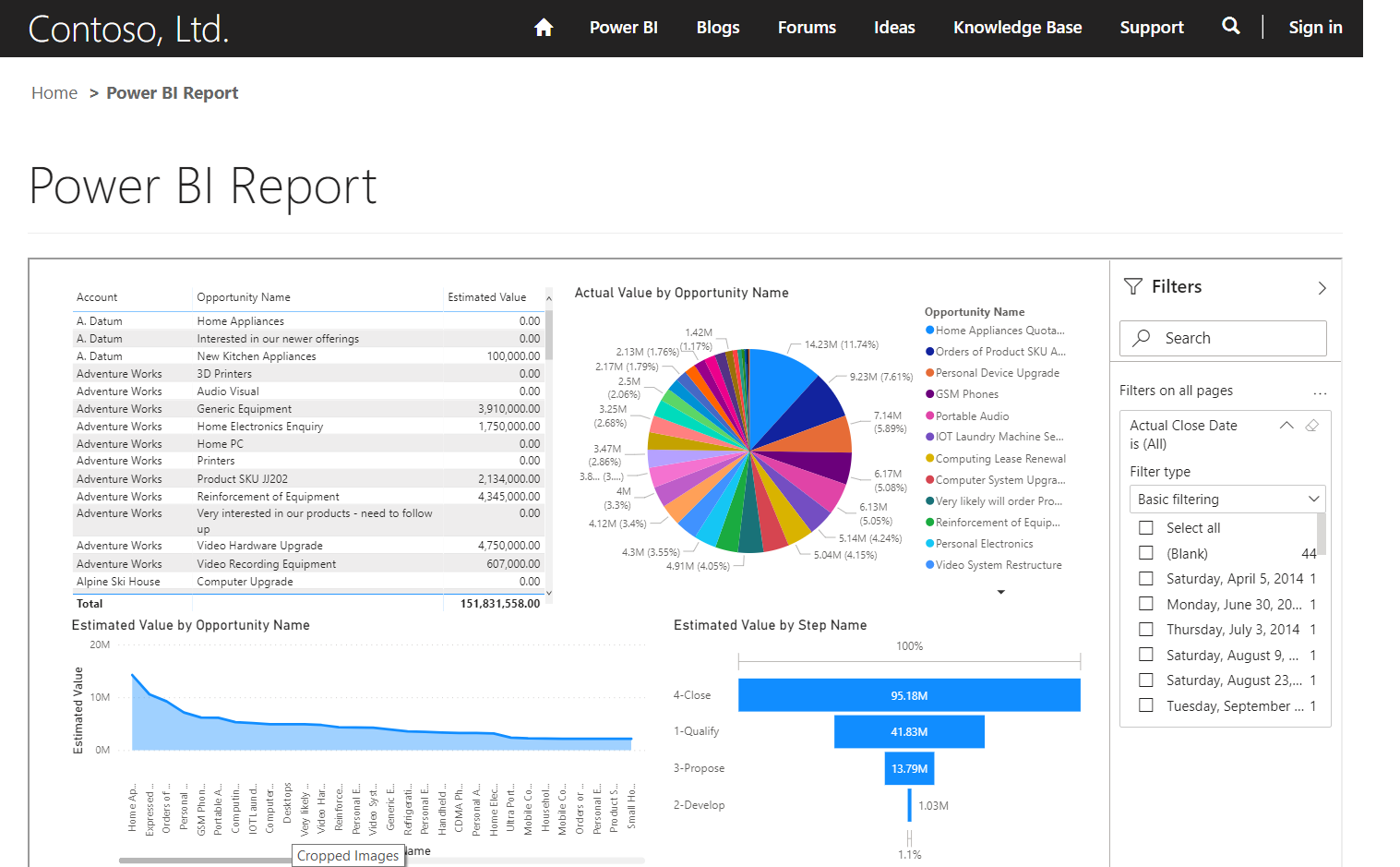The height and width of the screenshot is (867, 1400).
Task: Open Power BI nav menu
Action: pyautogui.click(x=624, y=28)
